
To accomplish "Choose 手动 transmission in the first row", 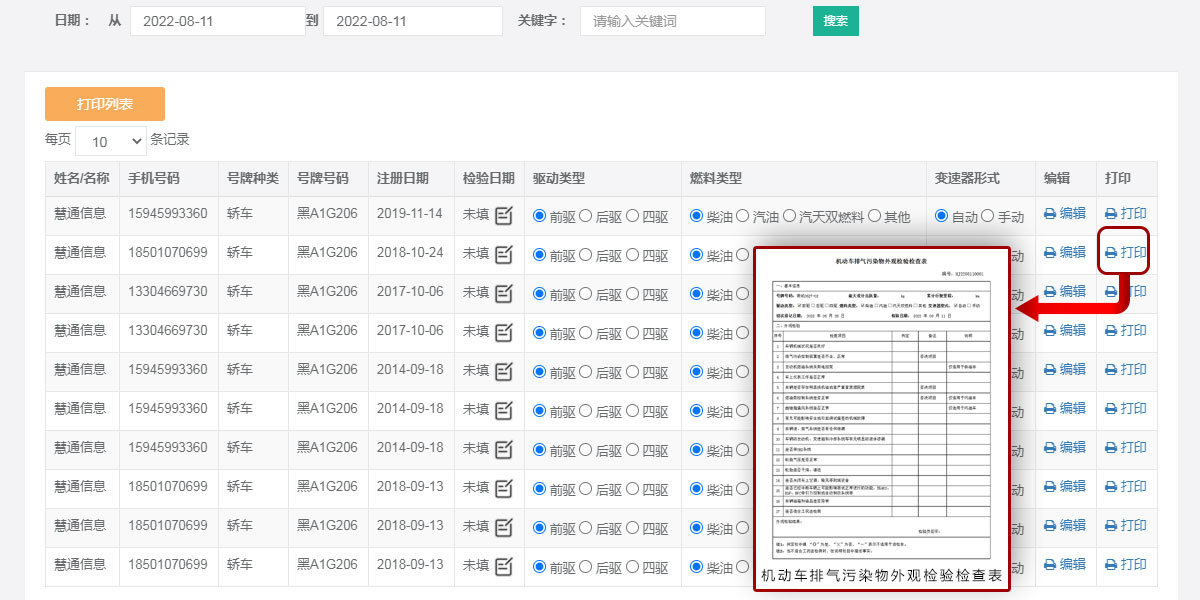I will click(x=988, y=215).
